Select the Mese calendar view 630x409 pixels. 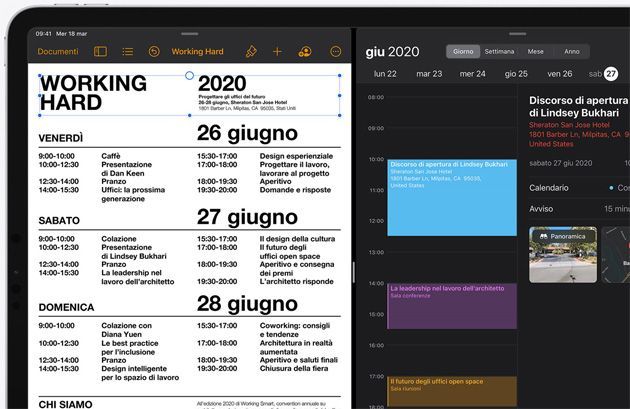[536, 51]
